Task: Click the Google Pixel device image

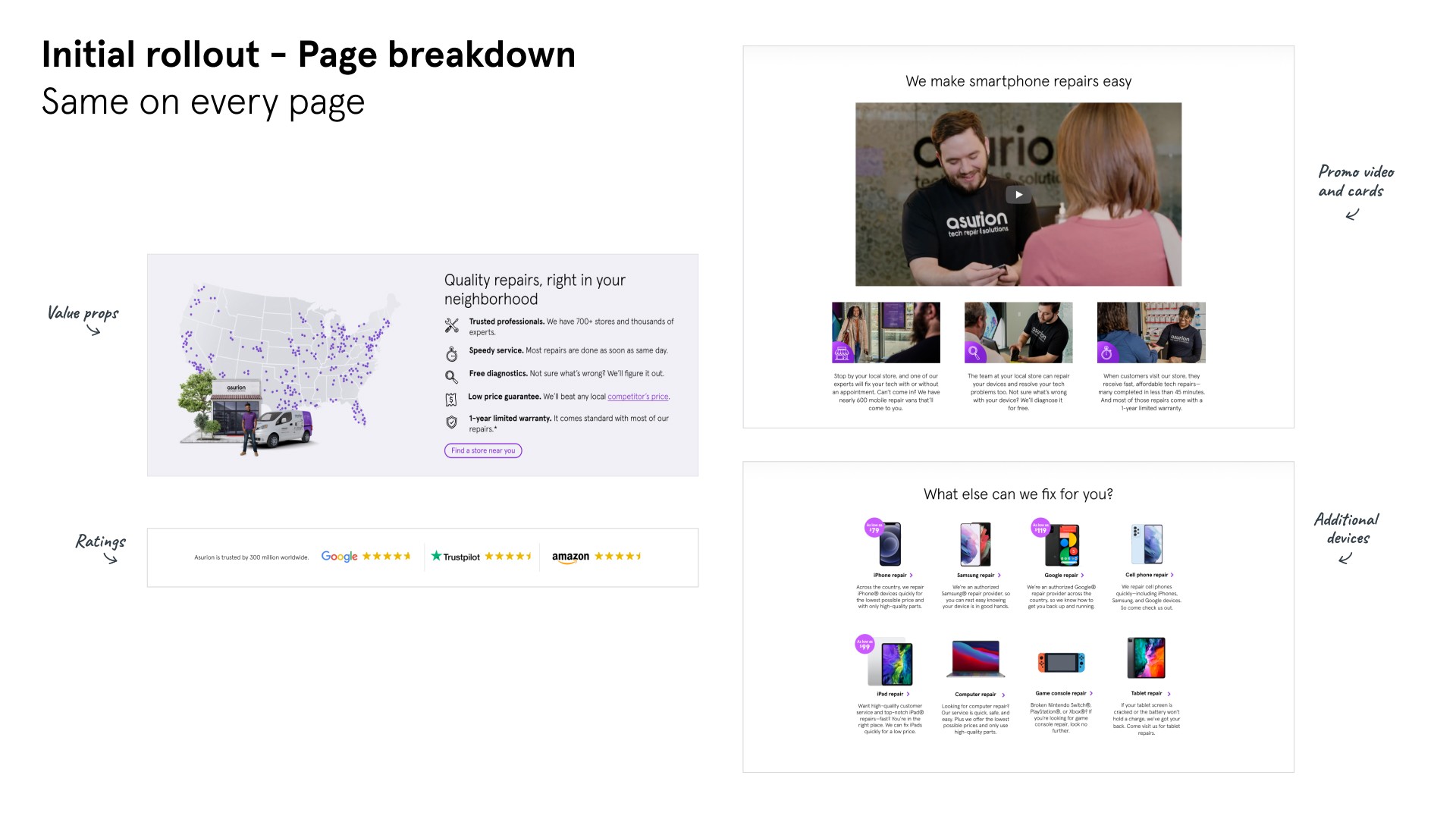Action: [1062, 545]
